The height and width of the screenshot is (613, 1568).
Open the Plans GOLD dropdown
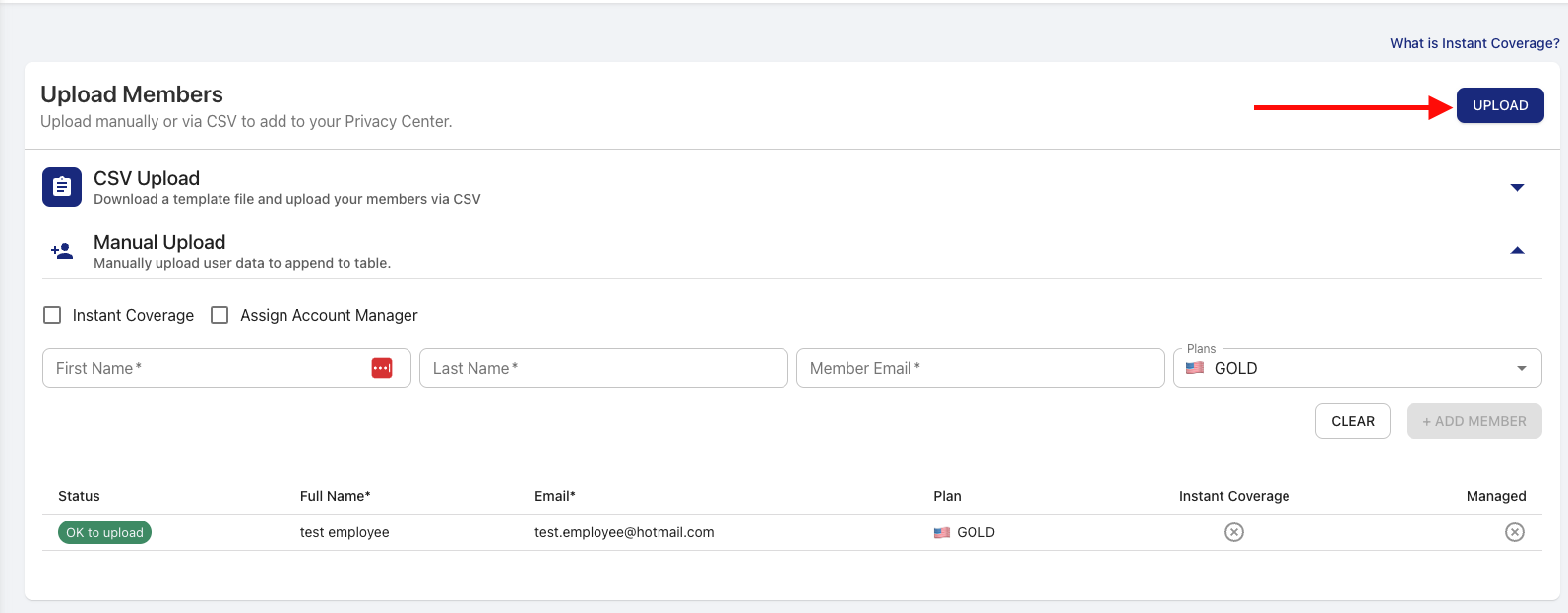[x=1357, y=368]
